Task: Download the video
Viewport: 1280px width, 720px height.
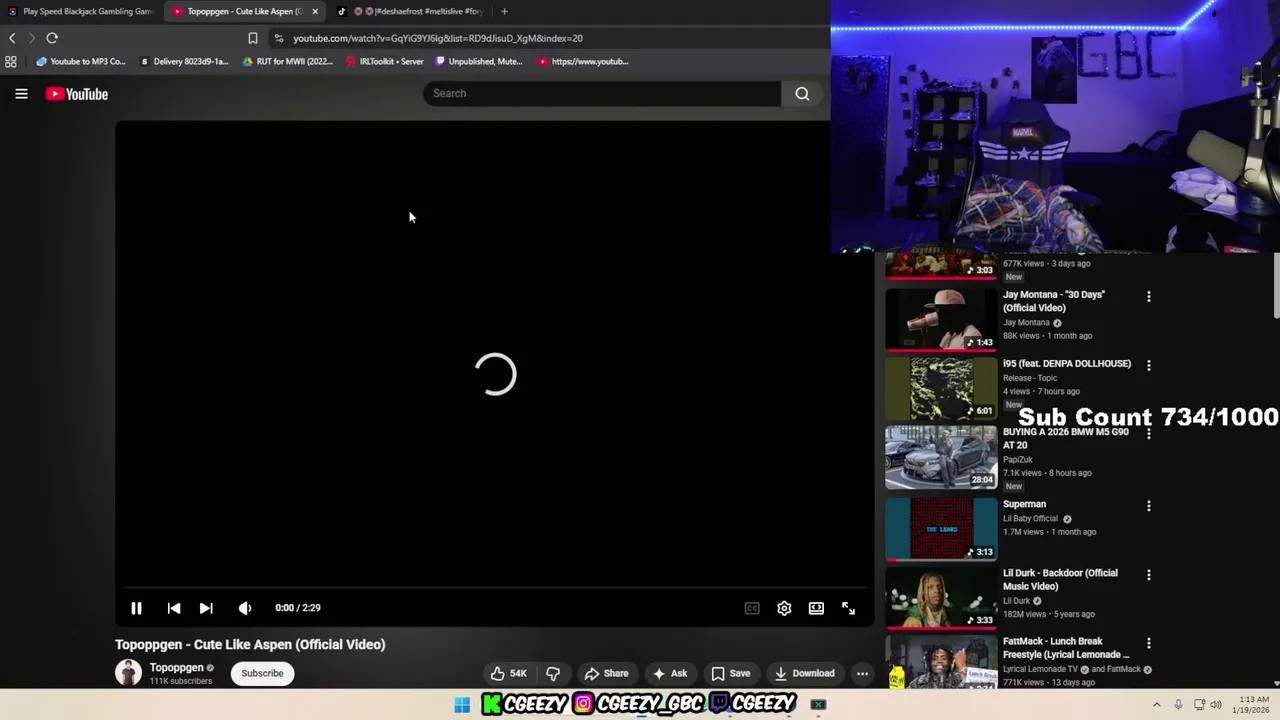Action: (804, 673)
